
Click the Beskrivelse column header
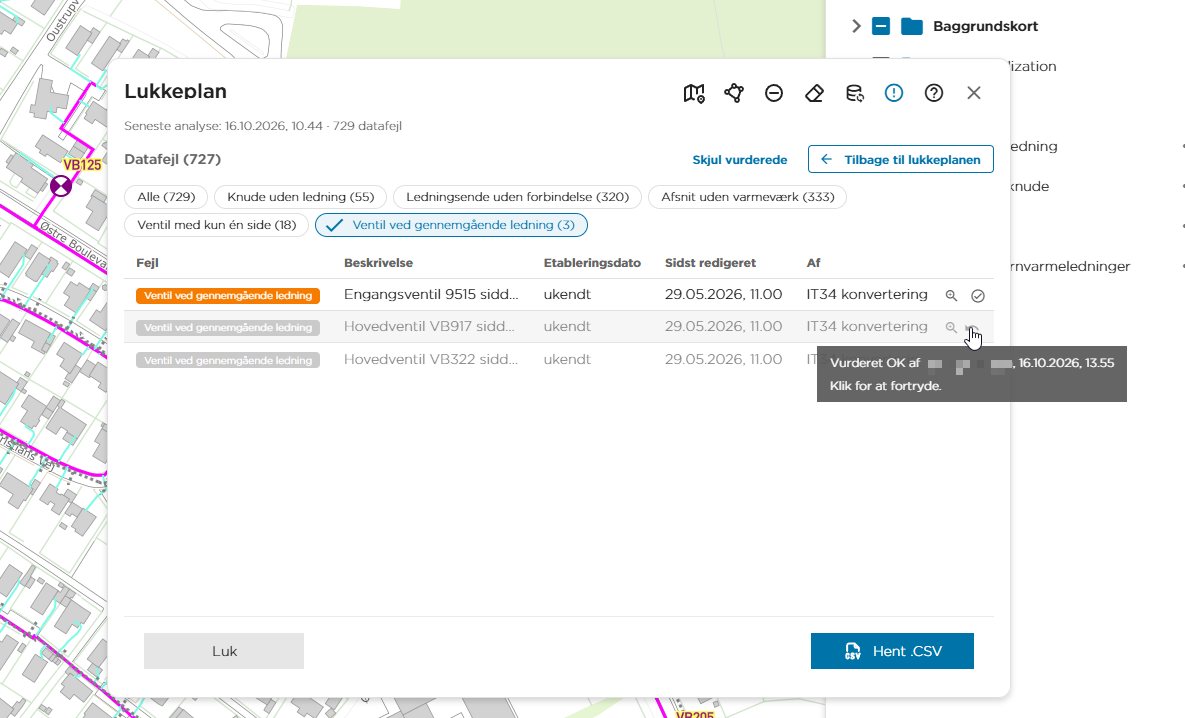tap(379, 263)
